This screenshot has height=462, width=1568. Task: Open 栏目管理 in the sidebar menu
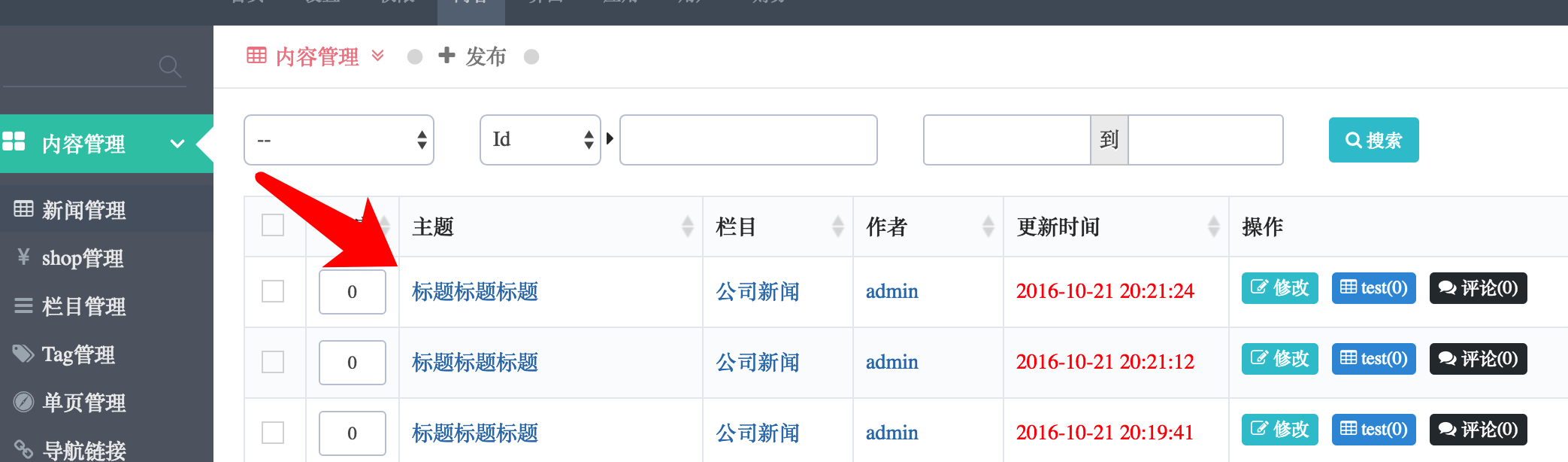(83, 306)
